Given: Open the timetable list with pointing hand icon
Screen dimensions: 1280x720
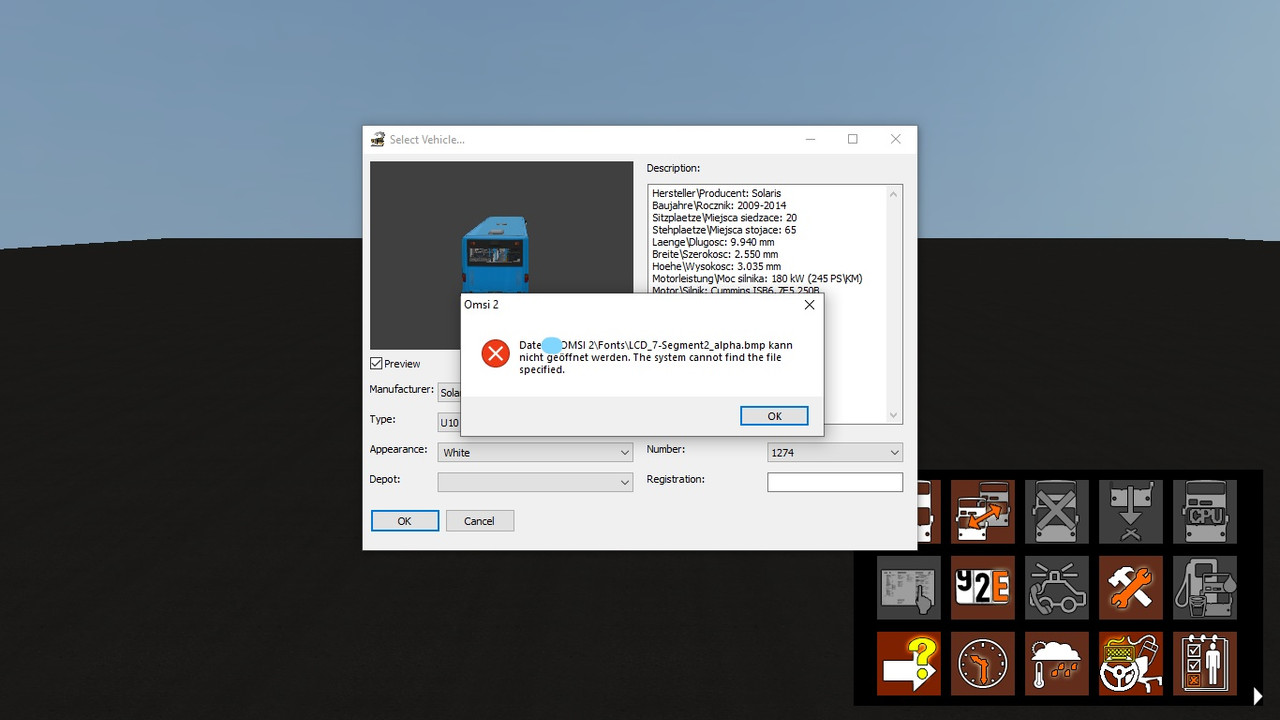Looking at the screenshot, I should click(x=909, y=587).
